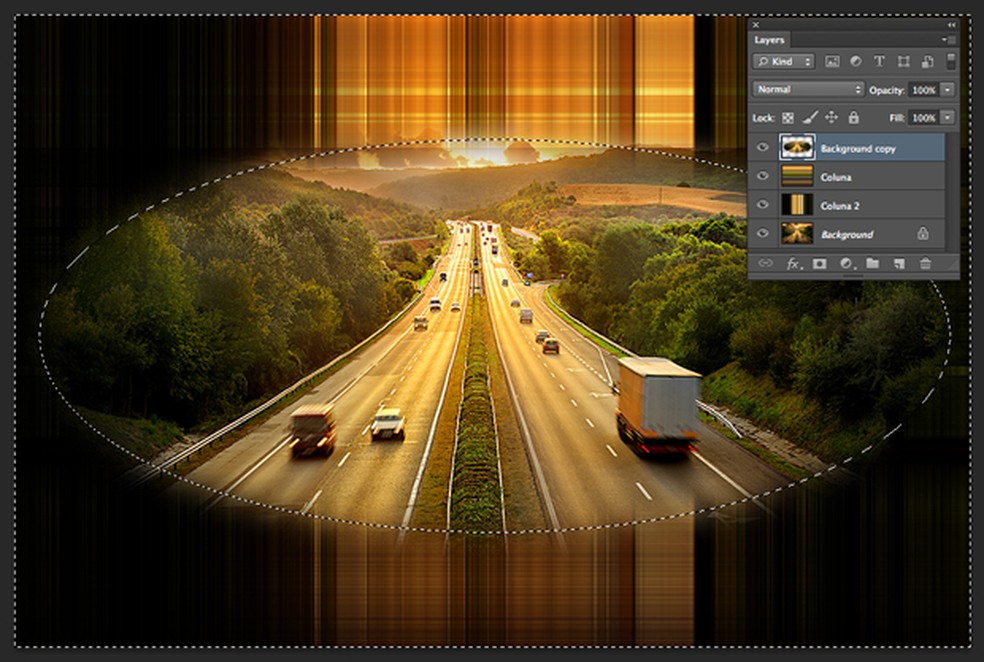Image resolution: width=984 pixels, height=662 pixels.
Task: Open the blend mode dropdown showing Normal
Action: point(807,89)
